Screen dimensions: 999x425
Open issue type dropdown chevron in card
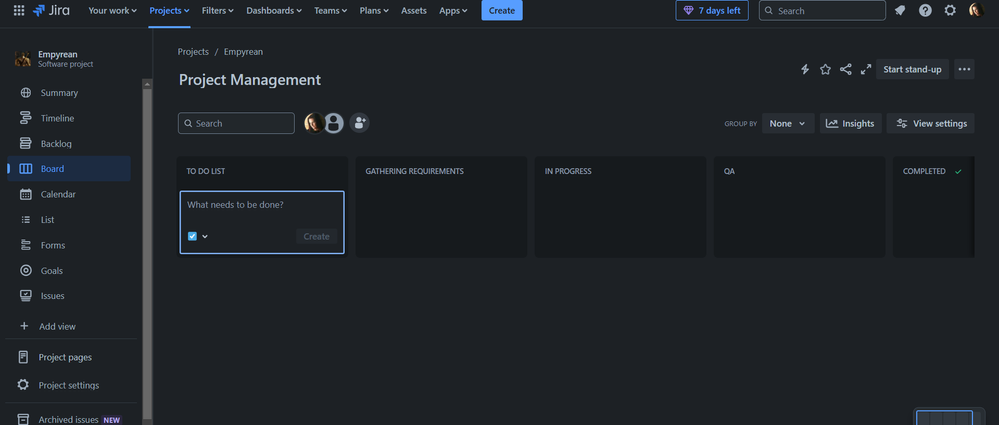coord(205,236)
